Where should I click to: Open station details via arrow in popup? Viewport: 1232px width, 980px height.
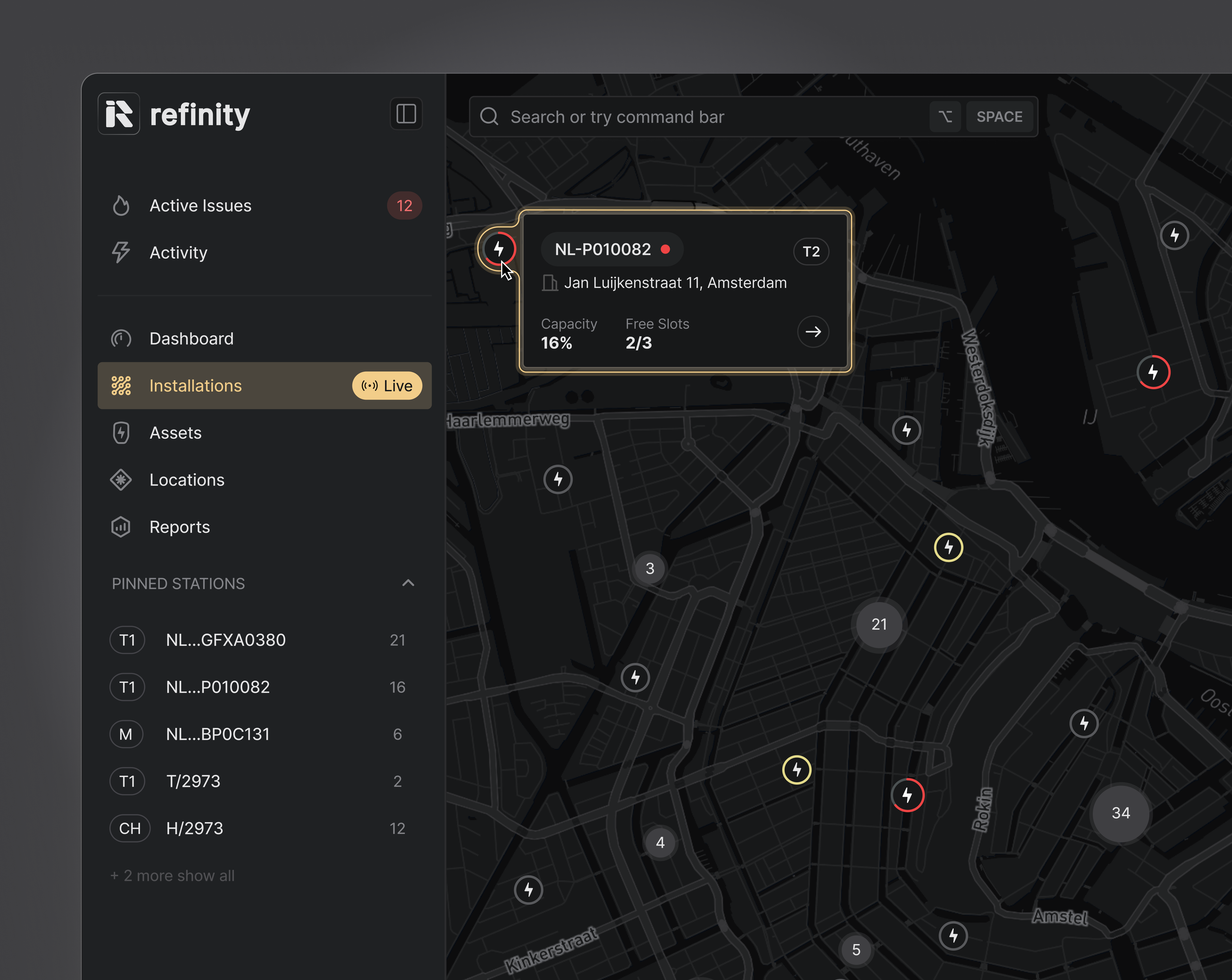[813, 332]
